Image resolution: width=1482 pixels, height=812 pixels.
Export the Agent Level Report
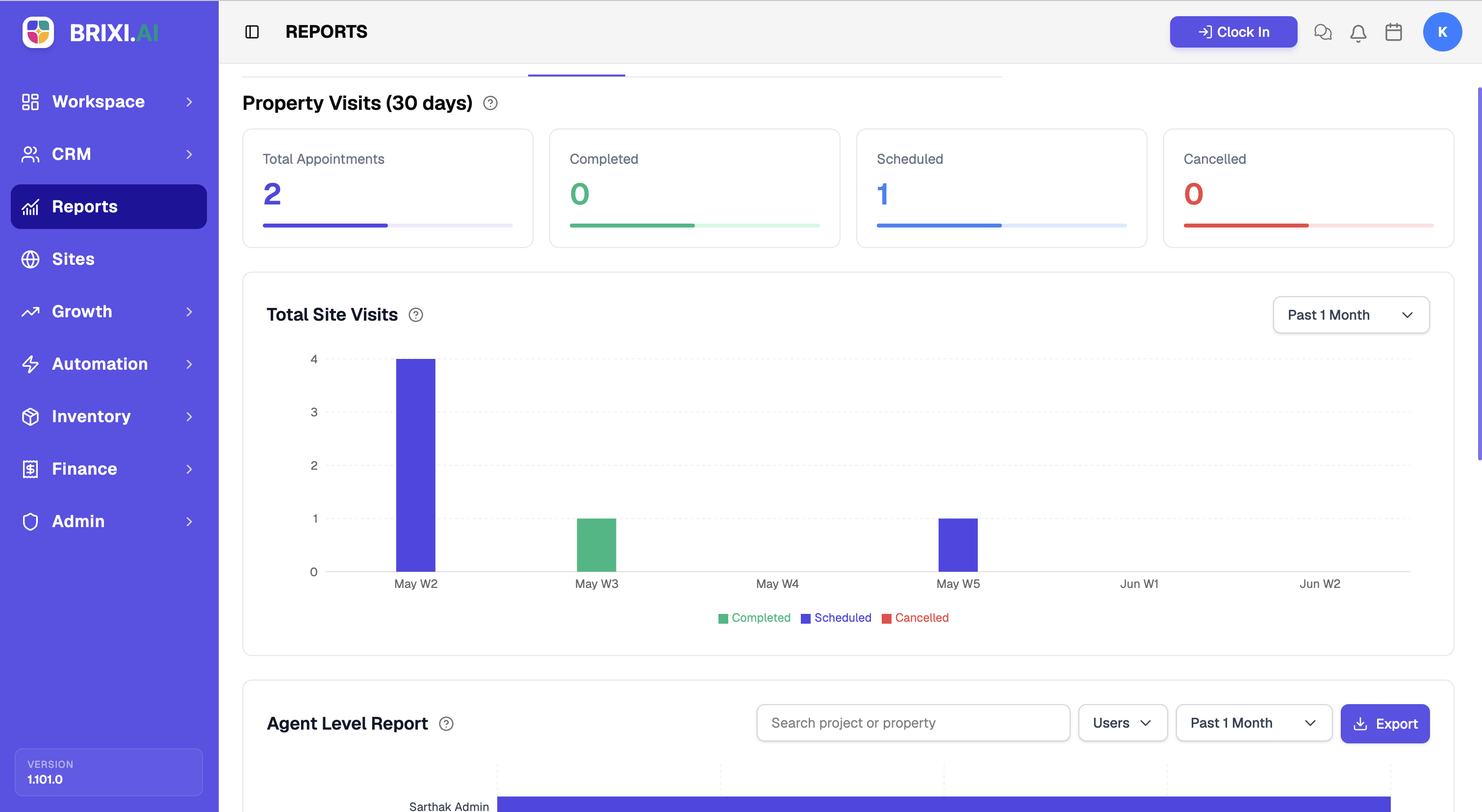pos(1385,723)
